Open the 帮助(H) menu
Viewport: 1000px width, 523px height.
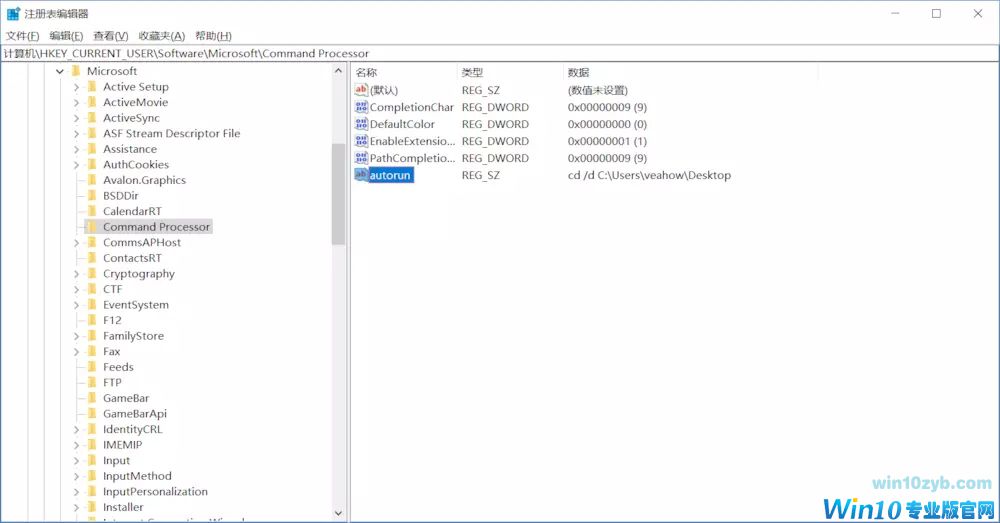[213, 36]
